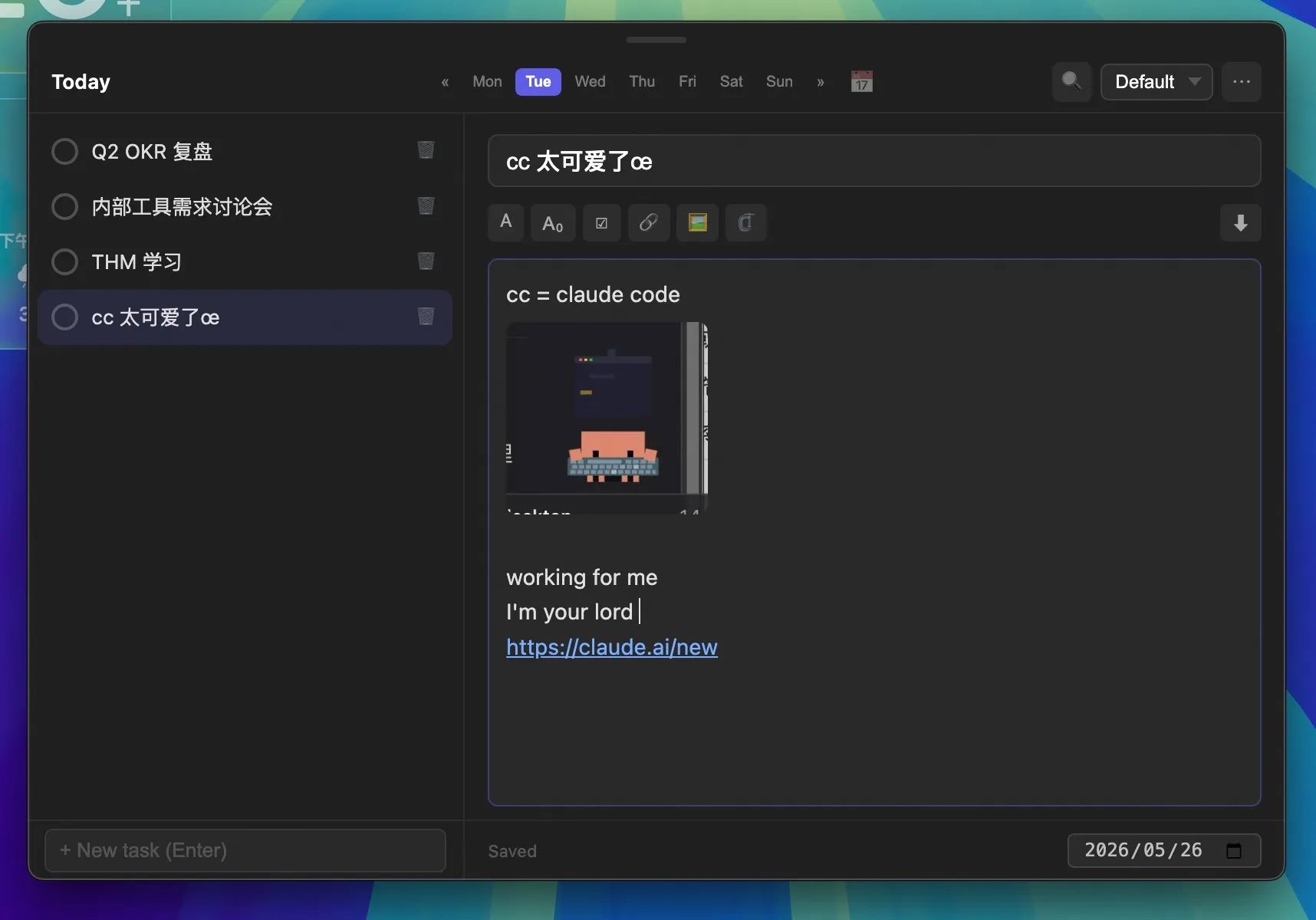Open the calendar icon in date field
Screen dimensions: 1316x920
1234,850
